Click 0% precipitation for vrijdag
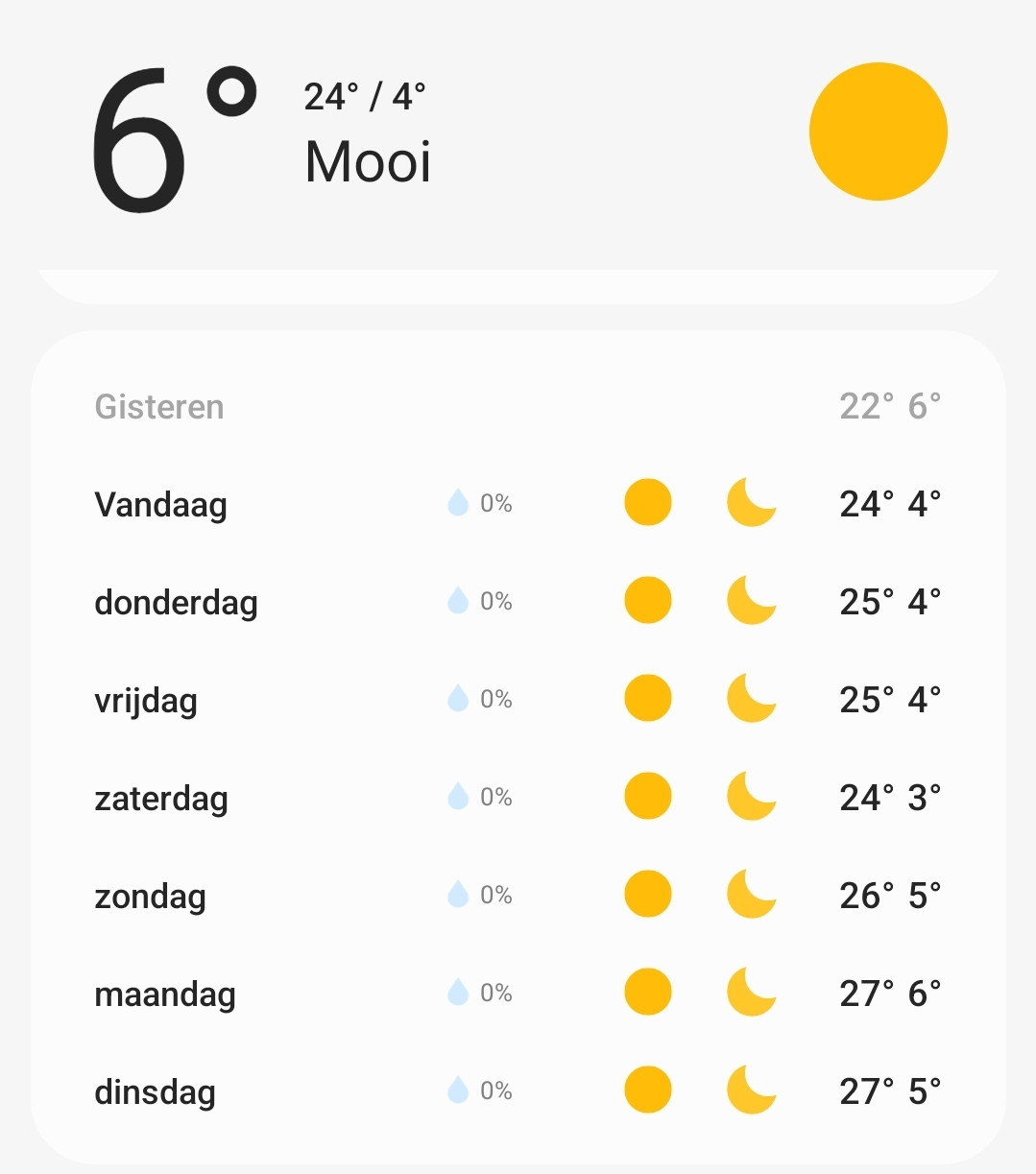The width and height of the screenshot is (1036, 1174). [496, 699]
